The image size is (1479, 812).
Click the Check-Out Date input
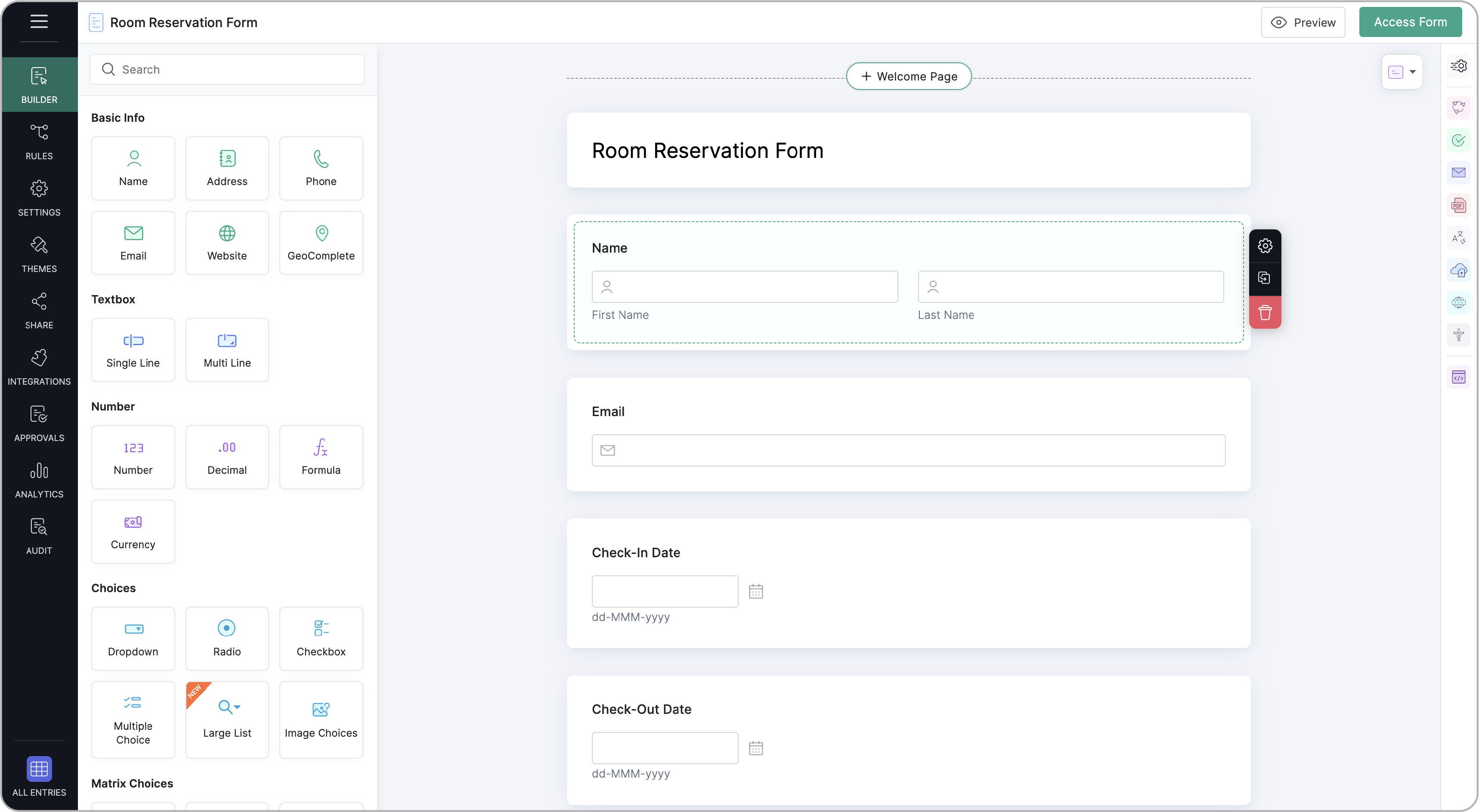point(665,748)
